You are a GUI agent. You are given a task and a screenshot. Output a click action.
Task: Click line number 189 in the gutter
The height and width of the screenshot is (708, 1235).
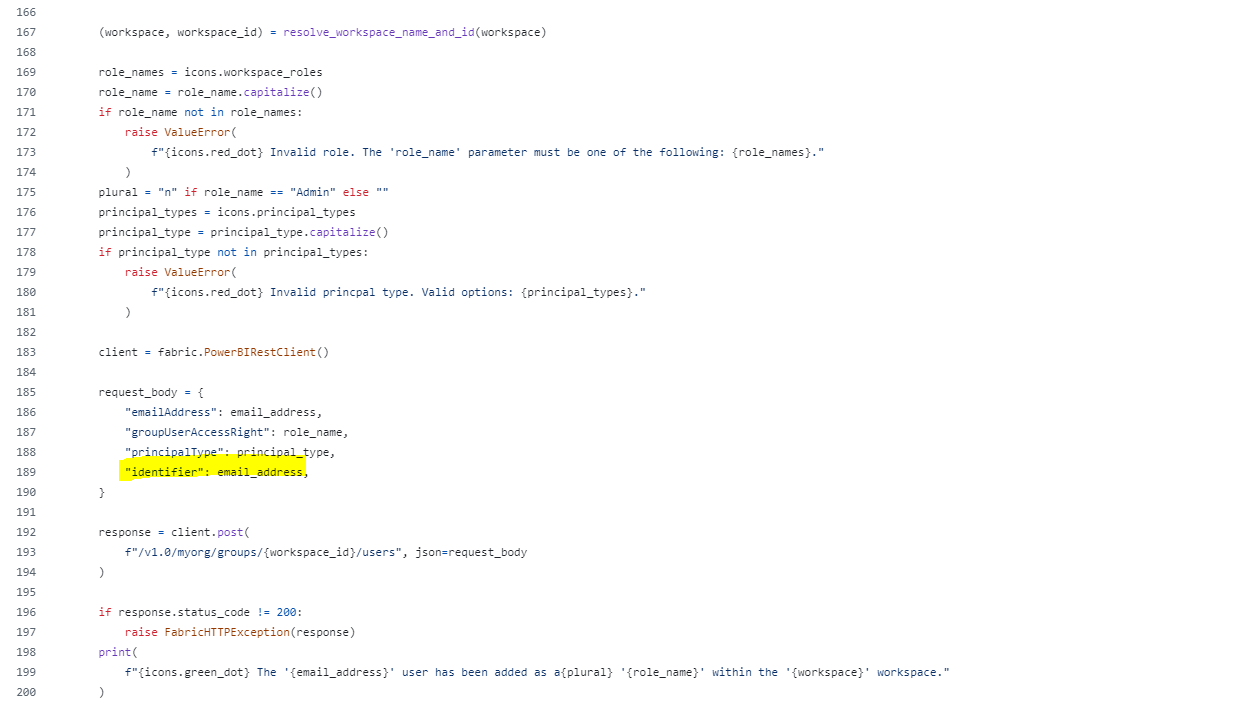point(26,472)
